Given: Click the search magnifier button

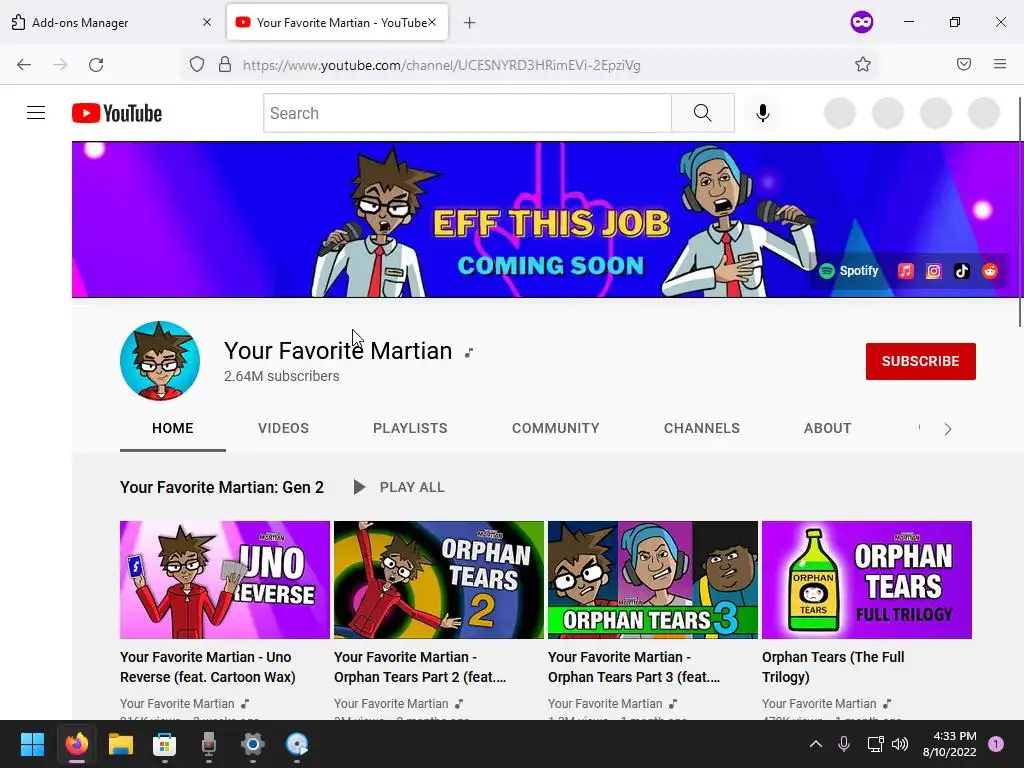Looking at the screenshot, I should pyautogui.click(x=703, y=113).
